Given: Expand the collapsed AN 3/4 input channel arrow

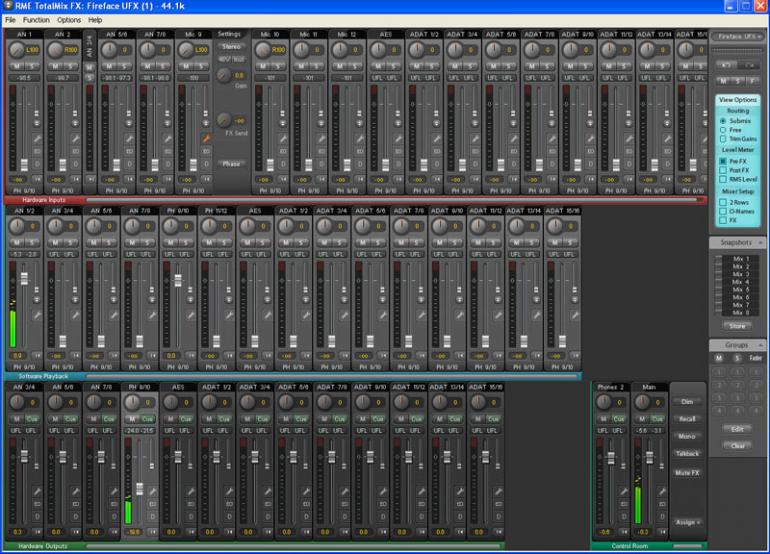Looking at the screenshot, I should [x=89, y=179].
